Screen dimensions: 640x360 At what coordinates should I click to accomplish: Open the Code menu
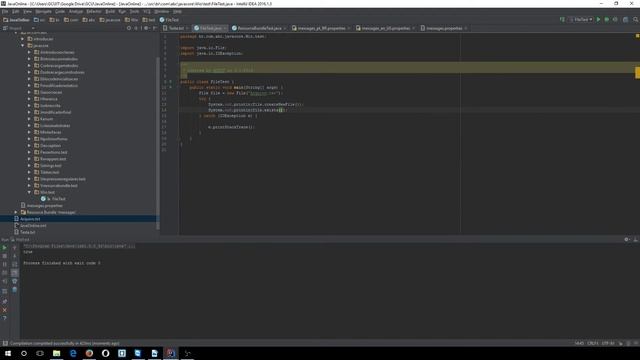coord(60,11)
